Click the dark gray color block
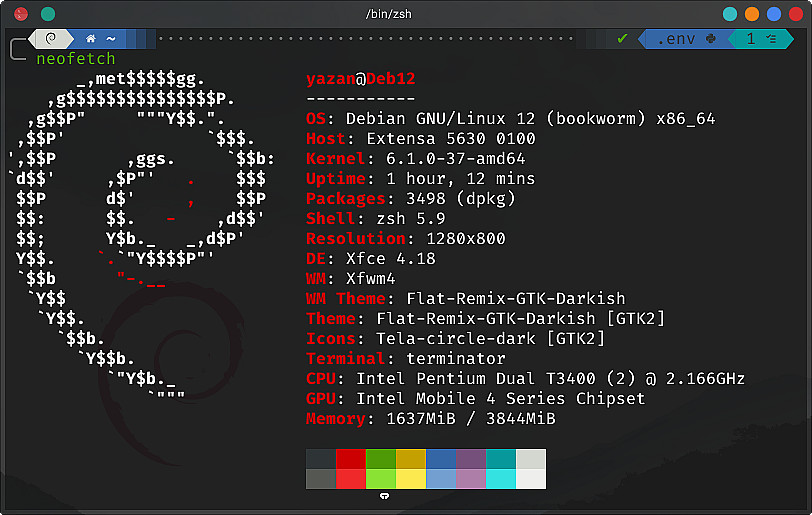The image size is (812, 515). point(321,459)
